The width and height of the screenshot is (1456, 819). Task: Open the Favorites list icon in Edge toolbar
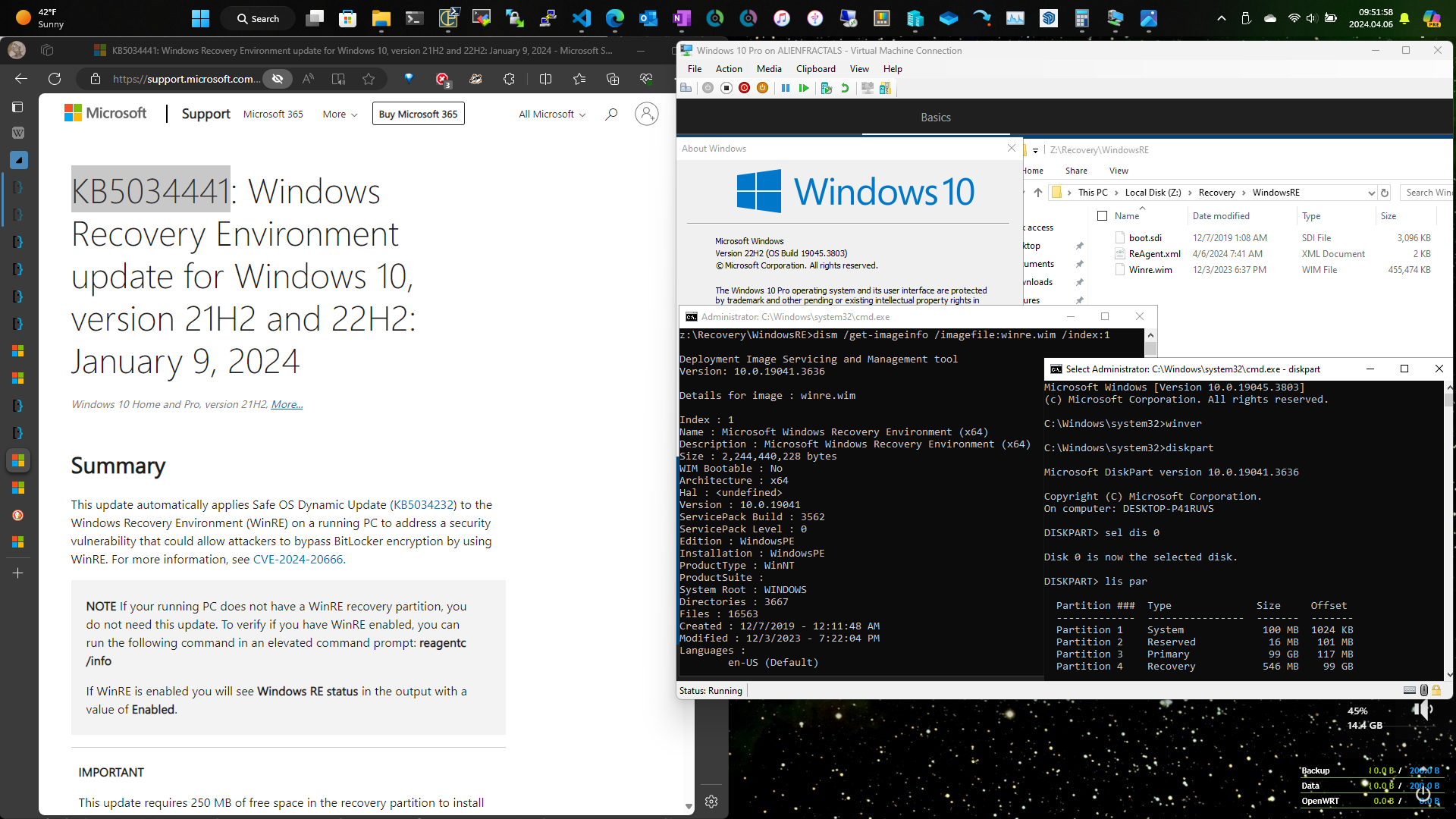[579, 79]
